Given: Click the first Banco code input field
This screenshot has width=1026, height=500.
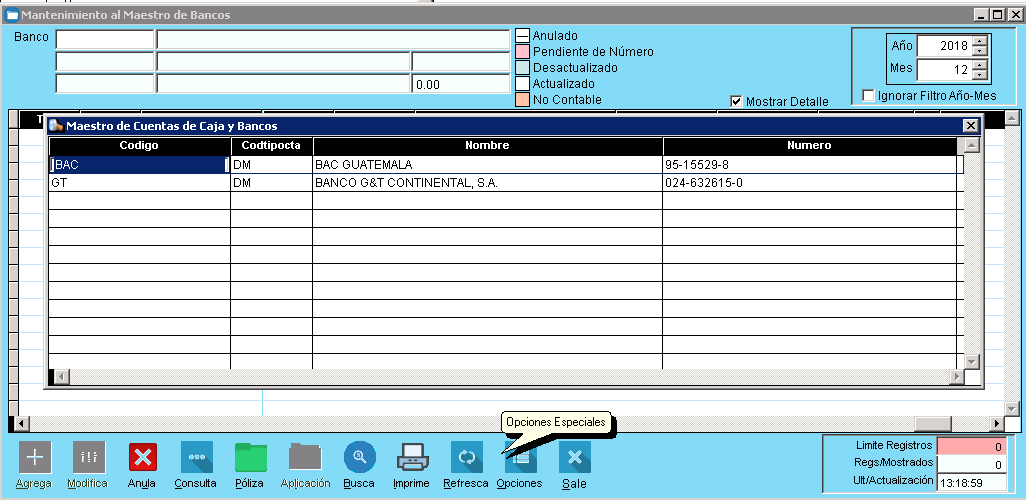Looking at the screenshot, I should [x=105, y=39].
